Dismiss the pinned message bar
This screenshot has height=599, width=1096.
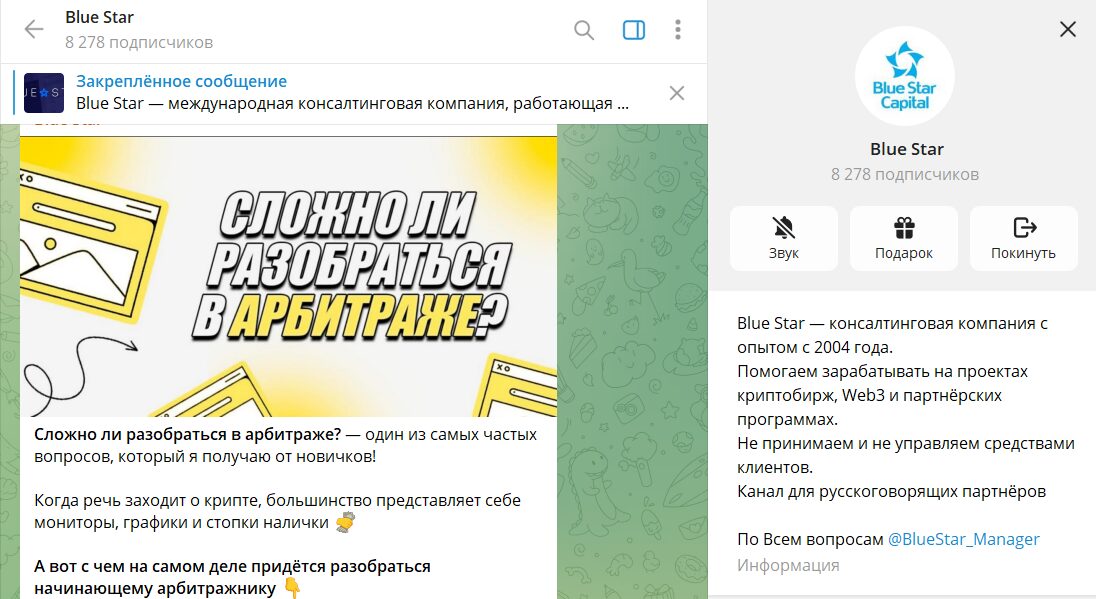677,93
